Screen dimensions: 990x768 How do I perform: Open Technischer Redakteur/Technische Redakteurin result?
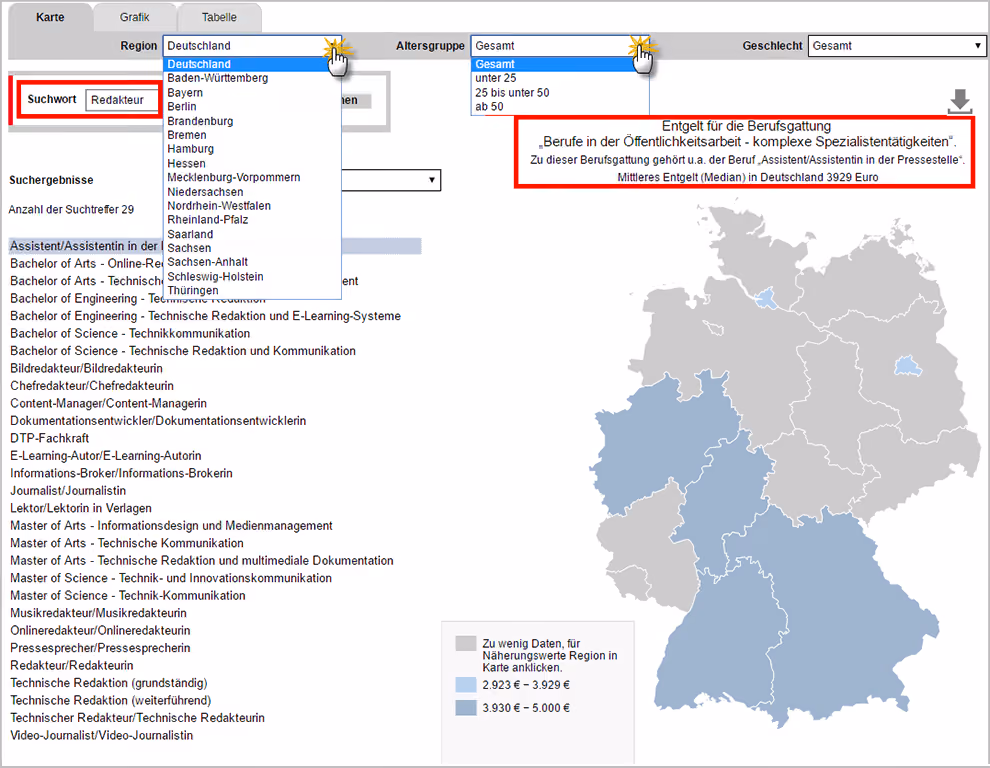pyautogui.click(x=138, y=717)
